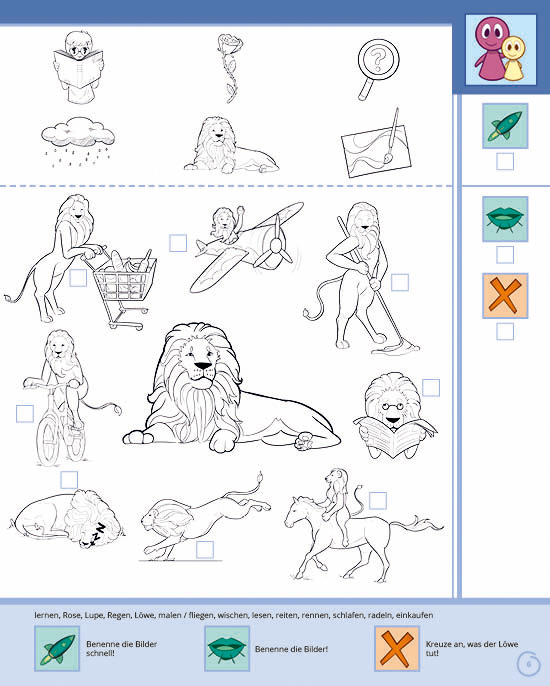
Task: Tick the checkbox next to the mopping lion
Action: pos(400,282)
